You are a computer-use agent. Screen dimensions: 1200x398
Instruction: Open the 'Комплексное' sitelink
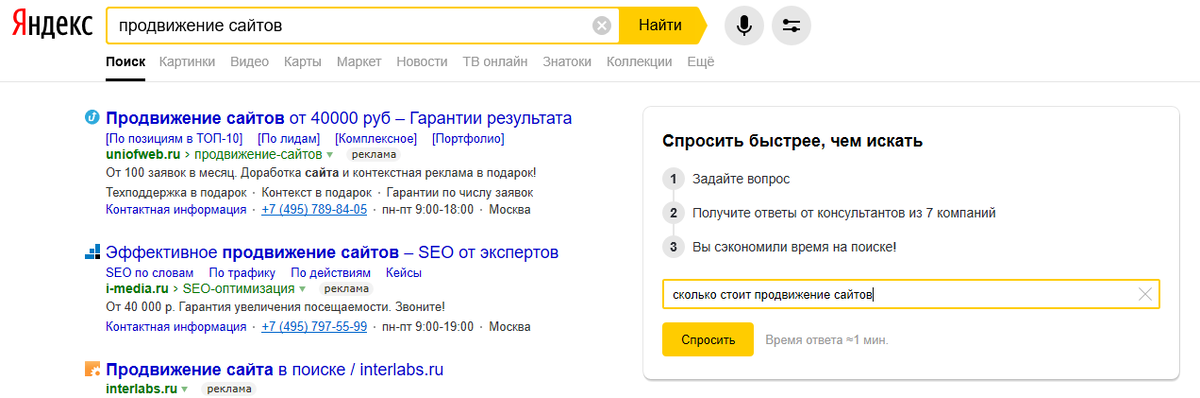pos(376,139)
